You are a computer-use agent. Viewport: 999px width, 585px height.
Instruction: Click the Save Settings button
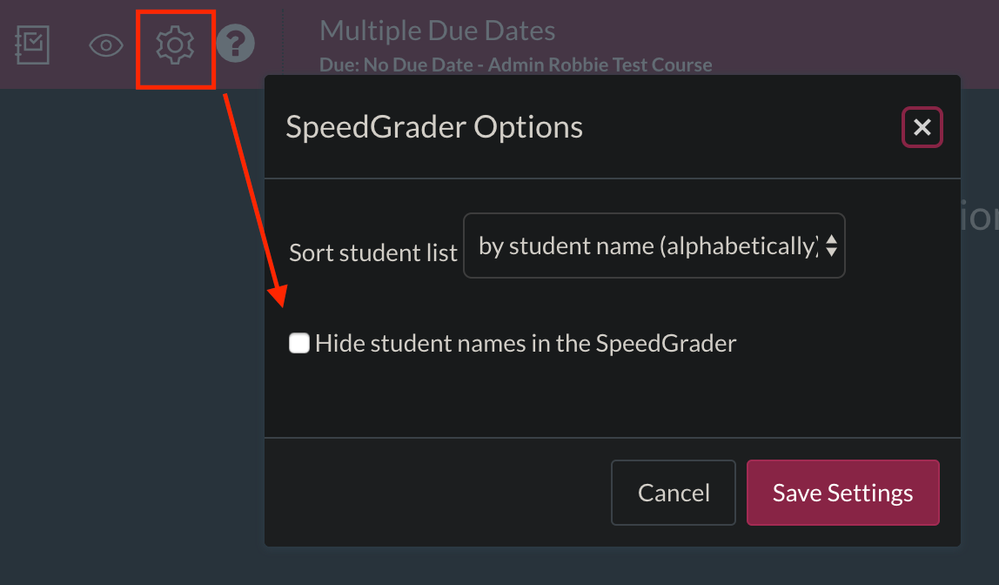click(x=842, y=493)
